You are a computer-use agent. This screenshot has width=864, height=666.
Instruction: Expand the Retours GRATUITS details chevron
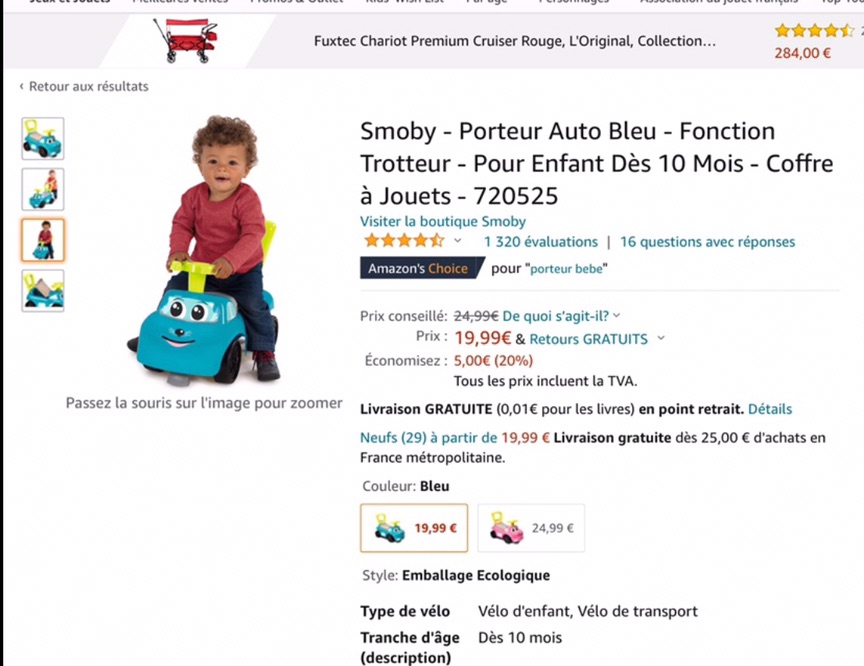pyautogui.click(x=661, y=338)
